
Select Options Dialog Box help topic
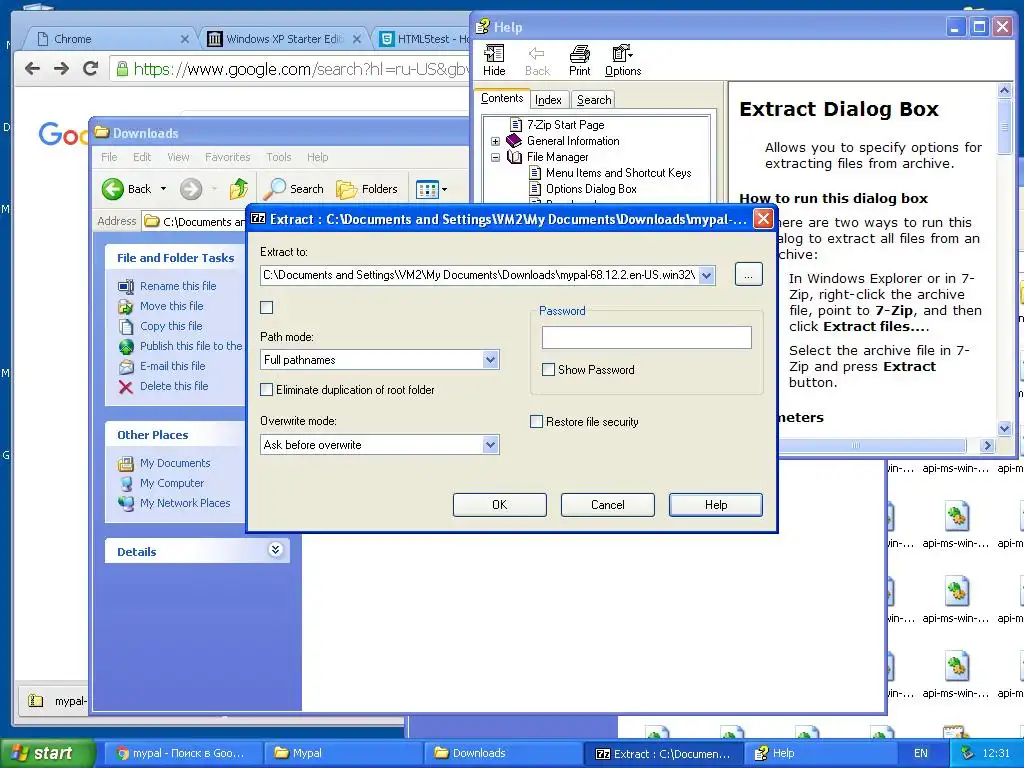591,189
